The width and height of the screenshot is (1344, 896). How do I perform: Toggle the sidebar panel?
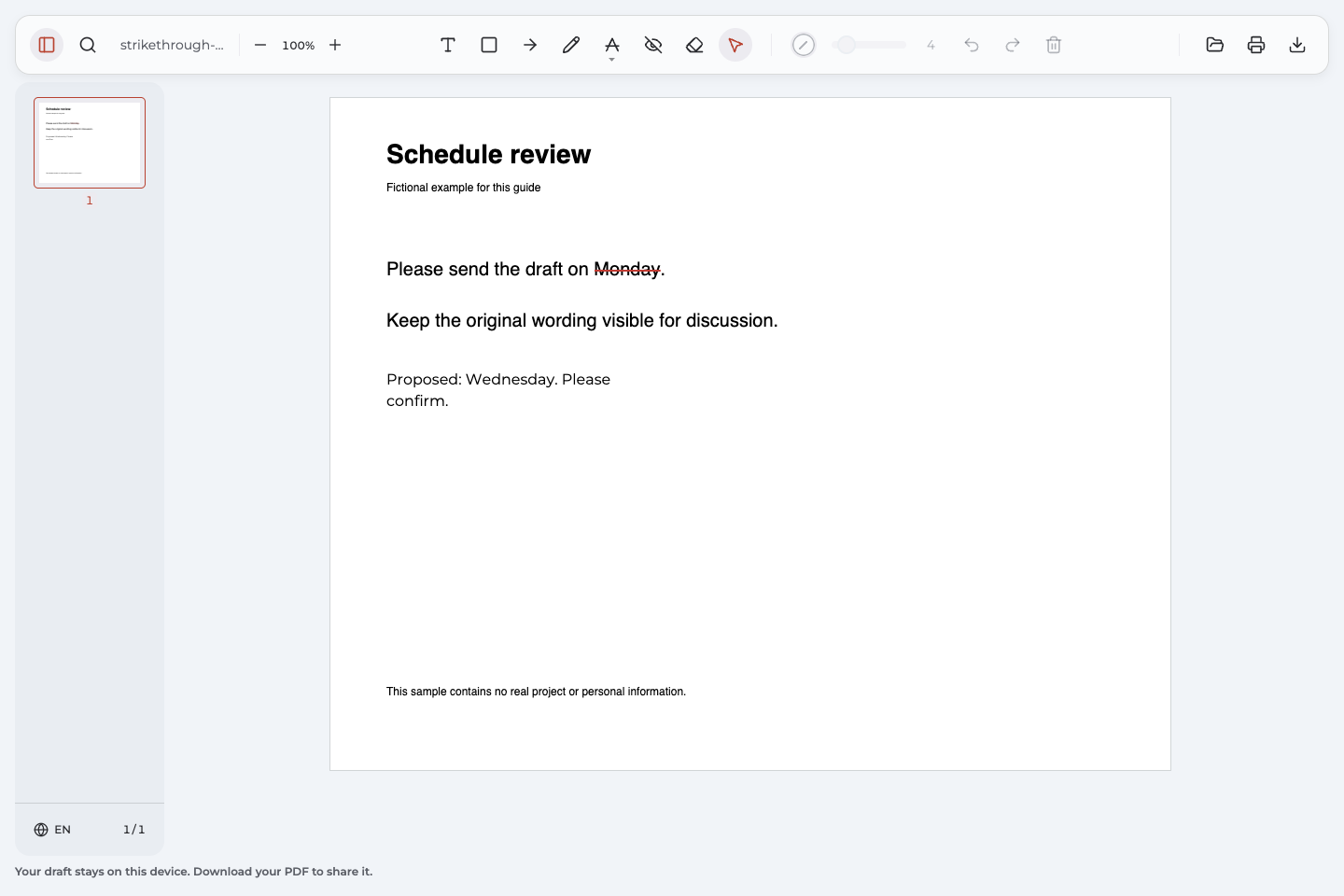click(x=47, y=45)
